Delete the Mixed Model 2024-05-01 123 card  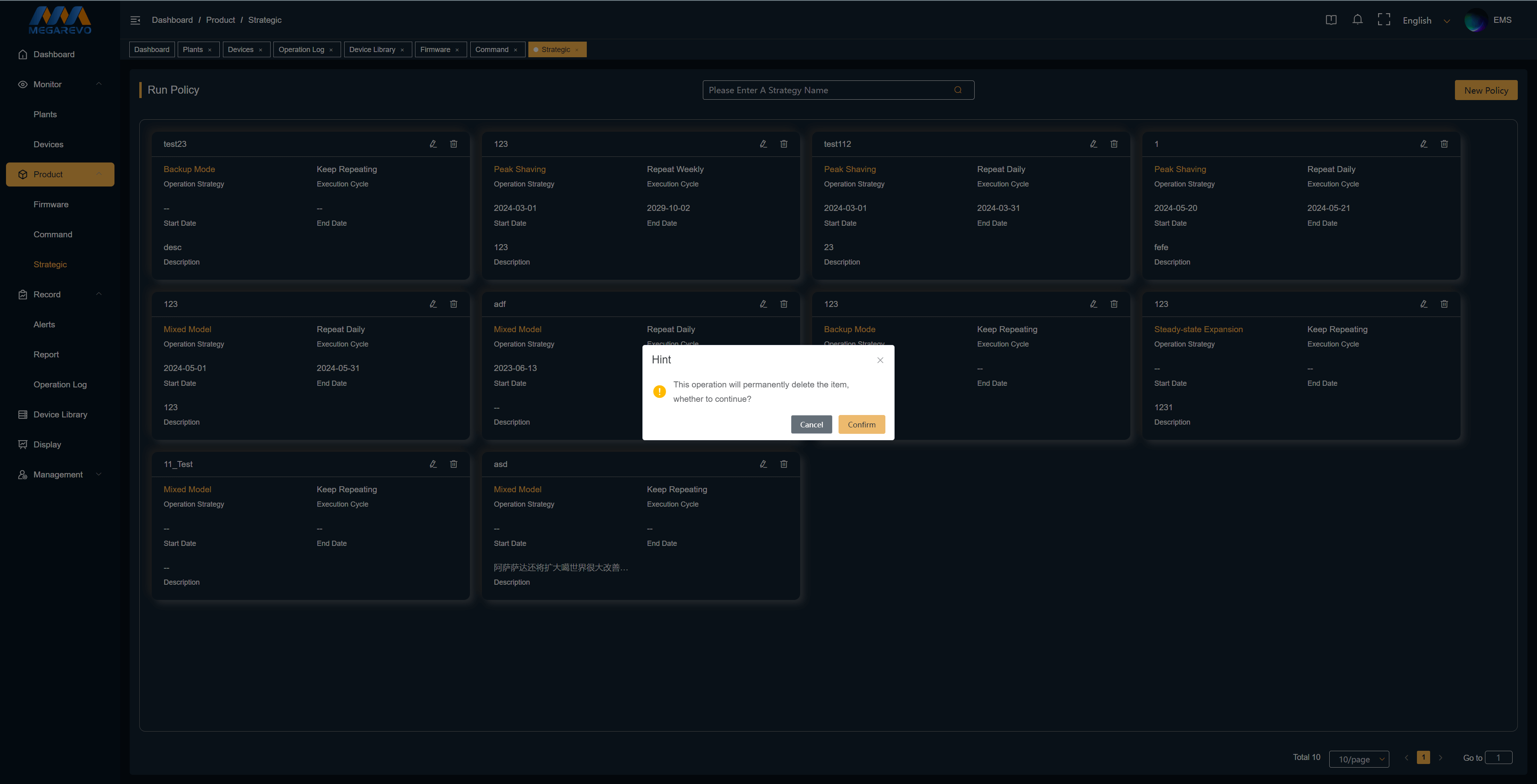point(453,304)
